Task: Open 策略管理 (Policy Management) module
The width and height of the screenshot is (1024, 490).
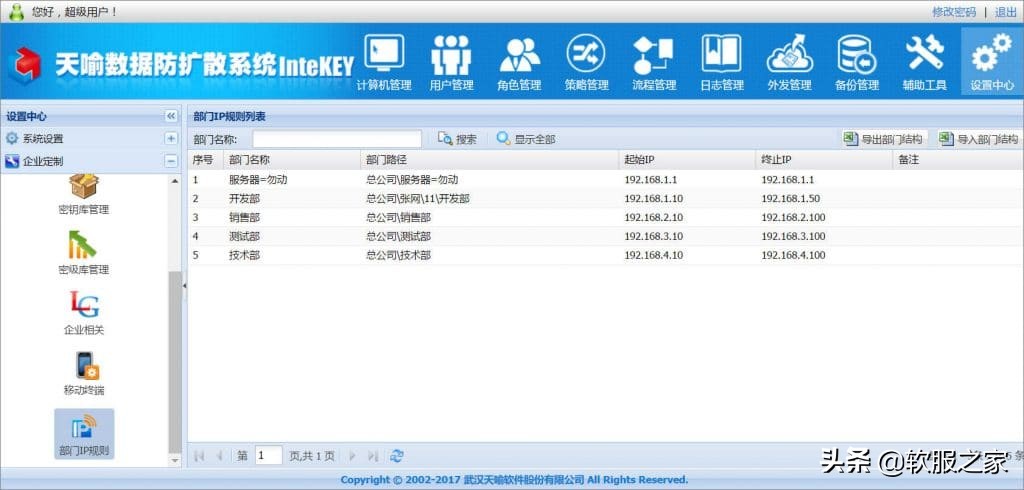Action: 586,63
